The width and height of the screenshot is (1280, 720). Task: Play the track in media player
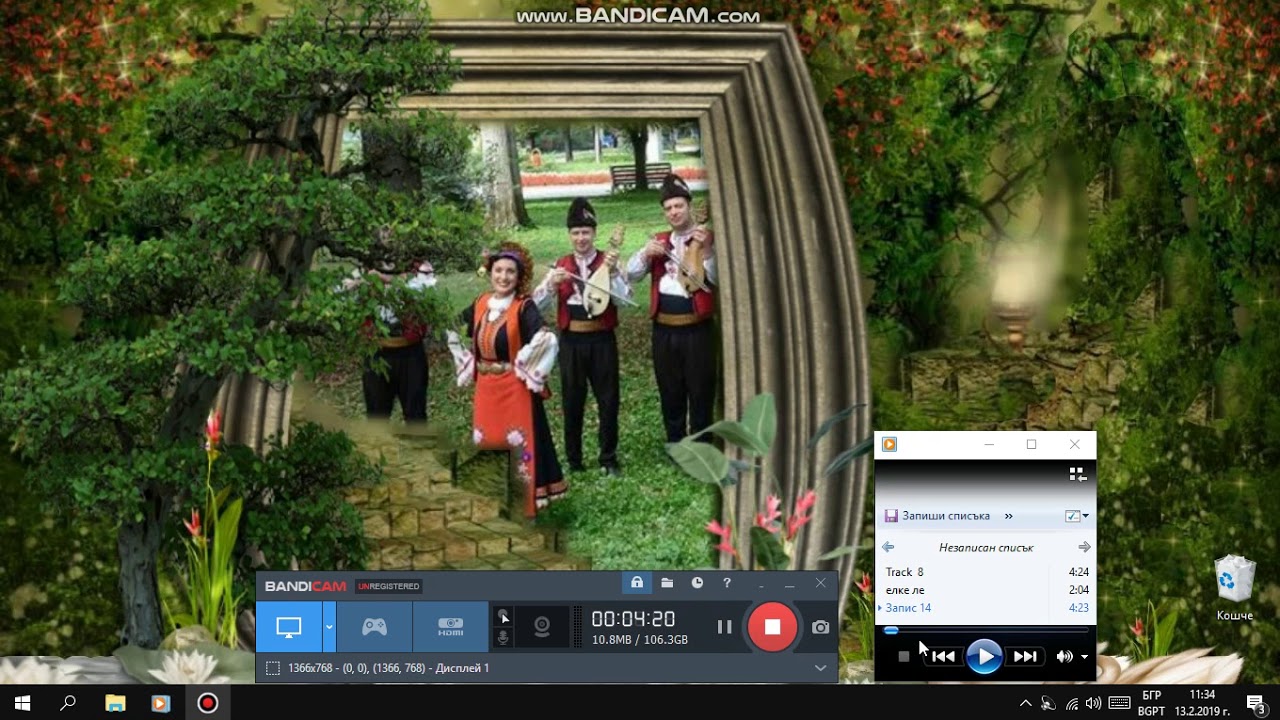tap(984, 657)
